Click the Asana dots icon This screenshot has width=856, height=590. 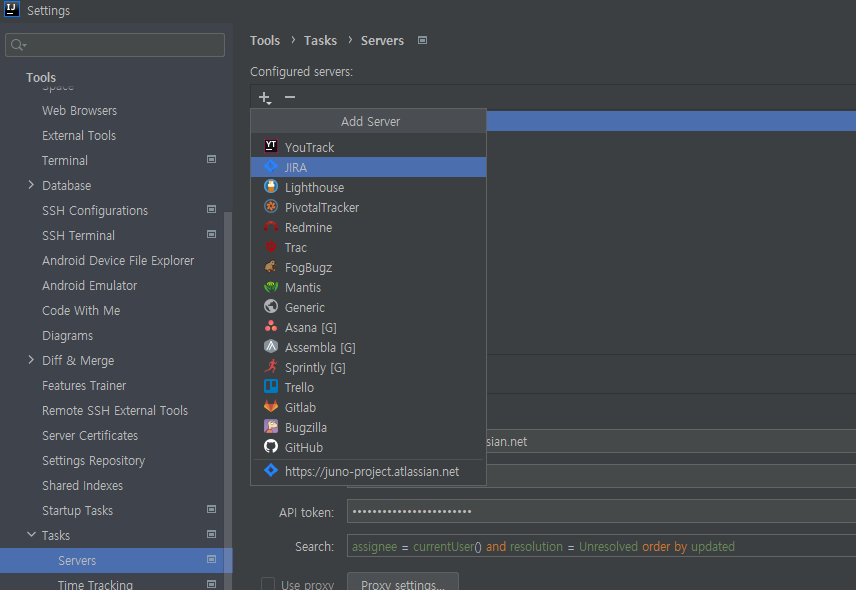pyautogui.click(x=271, y=326)
